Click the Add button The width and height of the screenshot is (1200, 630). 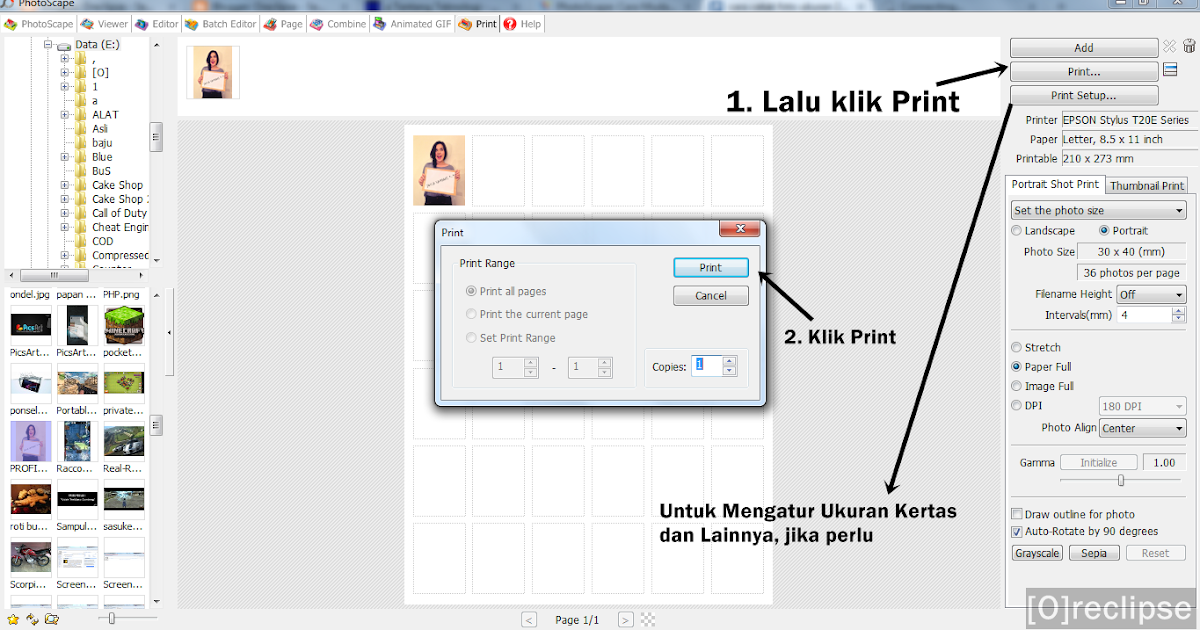(1084, 48)
